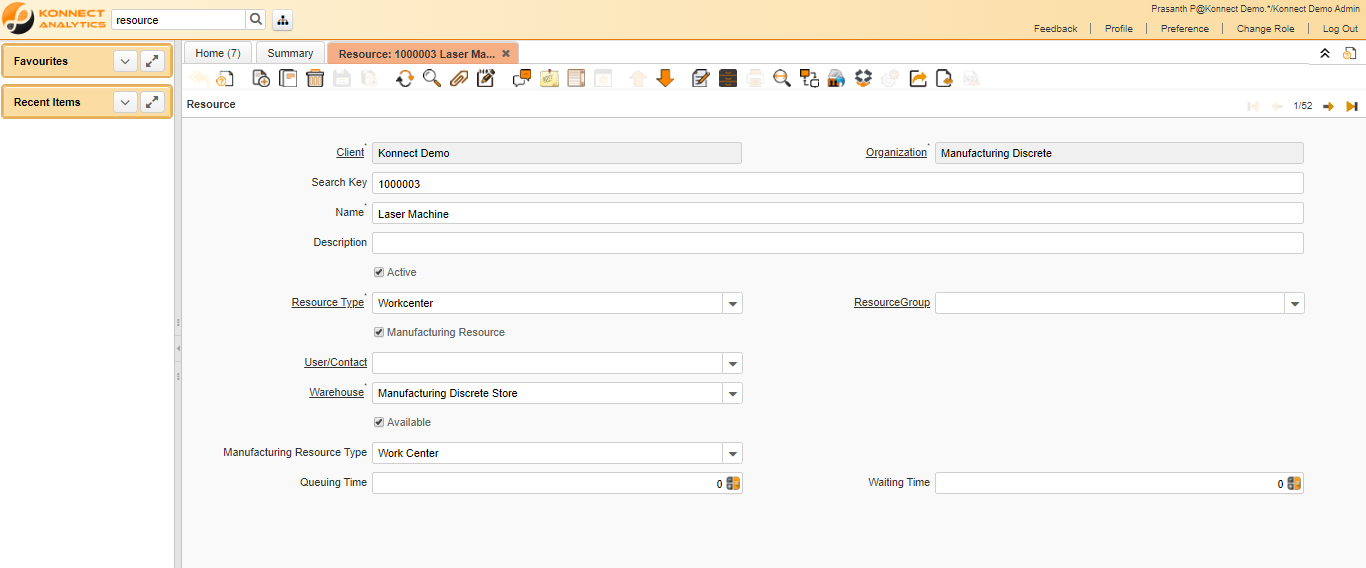1366x568 pixels.
Task: Open the Chat speech bubbles icon
Action: pyautogui.click(x=521, y=78)
